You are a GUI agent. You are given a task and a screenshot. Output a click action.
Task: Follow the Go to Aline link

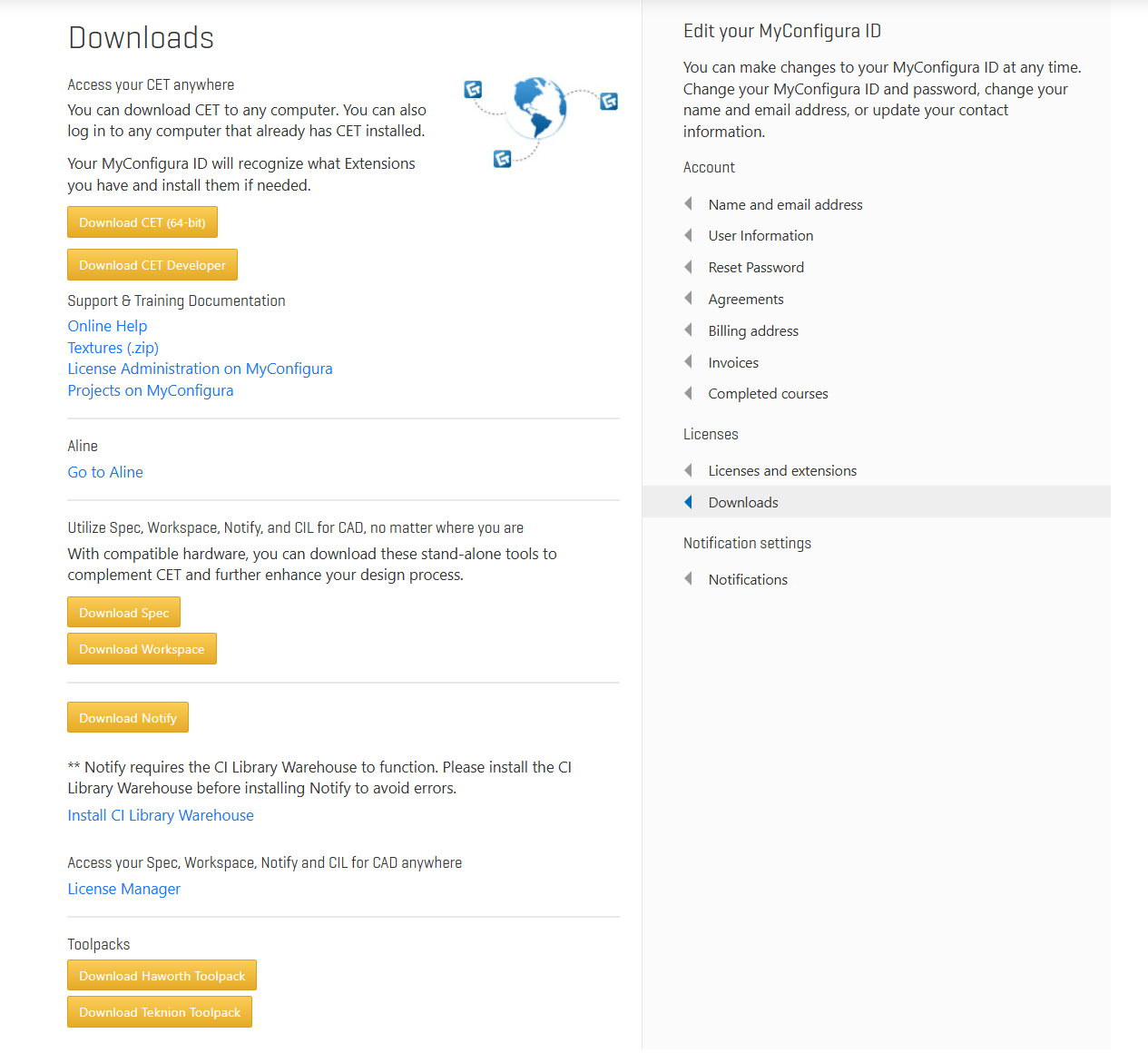(105, 472)
